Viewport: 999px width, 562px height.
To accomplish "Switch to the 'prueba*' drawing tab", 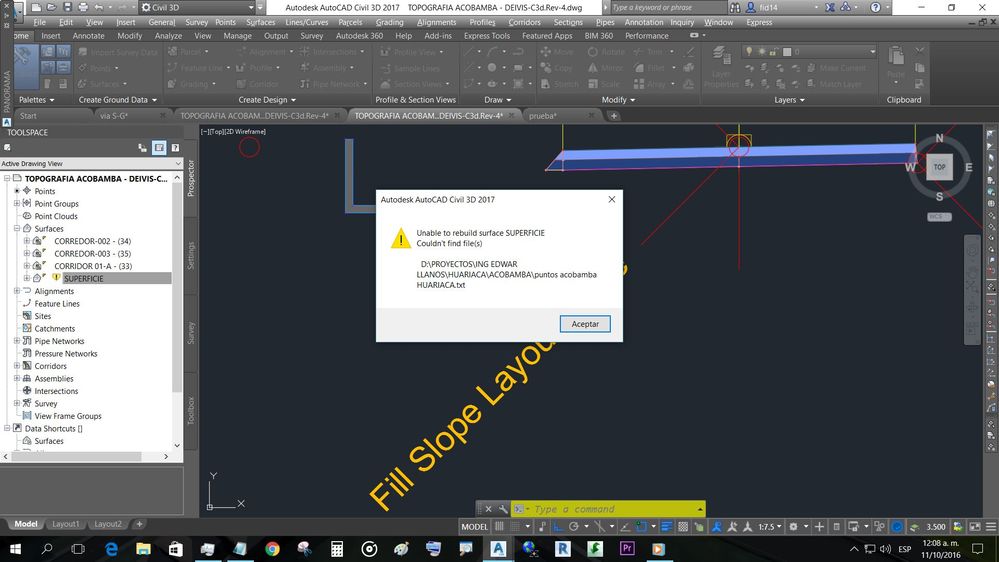I will (x=543, y=116).
